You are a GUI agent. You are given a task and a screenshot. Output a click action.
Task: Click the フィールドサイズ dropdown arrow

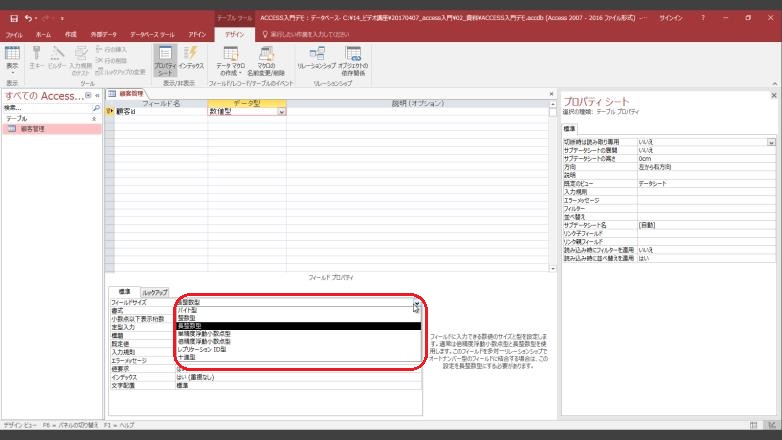point(416,302)
